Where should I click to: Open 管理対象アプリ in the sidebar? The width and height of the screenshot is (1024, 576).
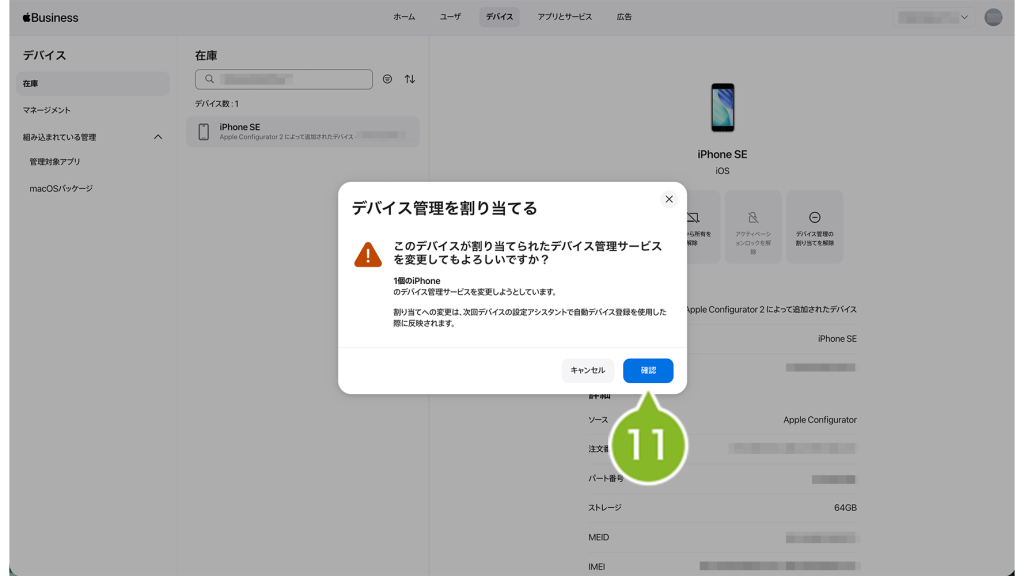(55, 162)
